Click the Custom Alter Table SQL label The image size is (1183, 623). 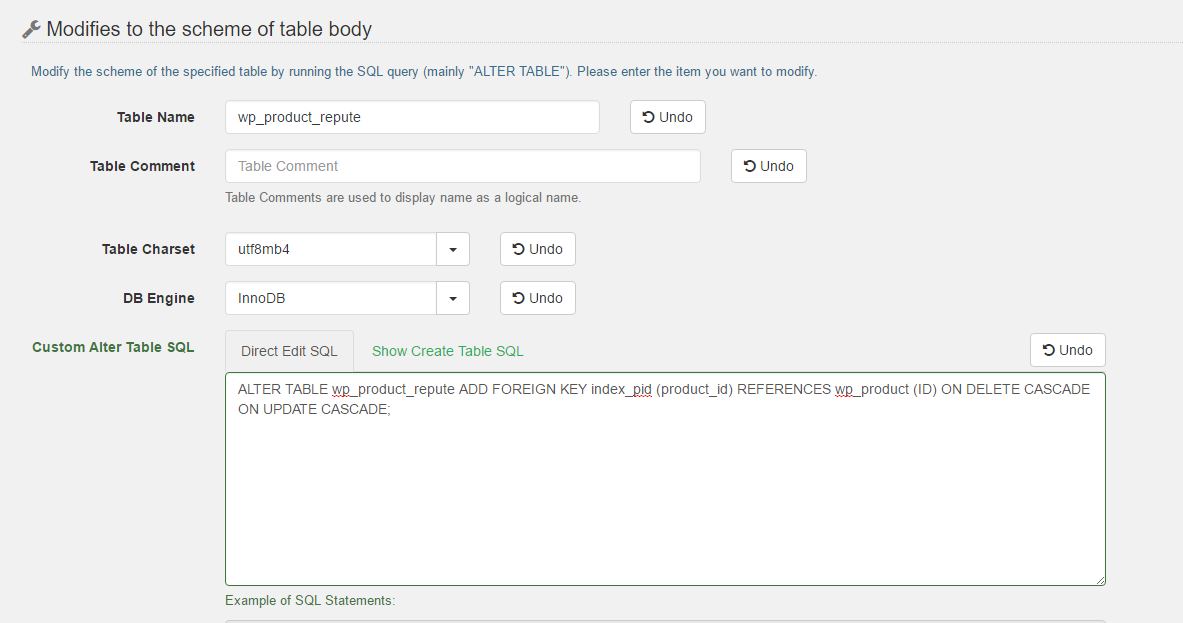[x=113, y=347]
